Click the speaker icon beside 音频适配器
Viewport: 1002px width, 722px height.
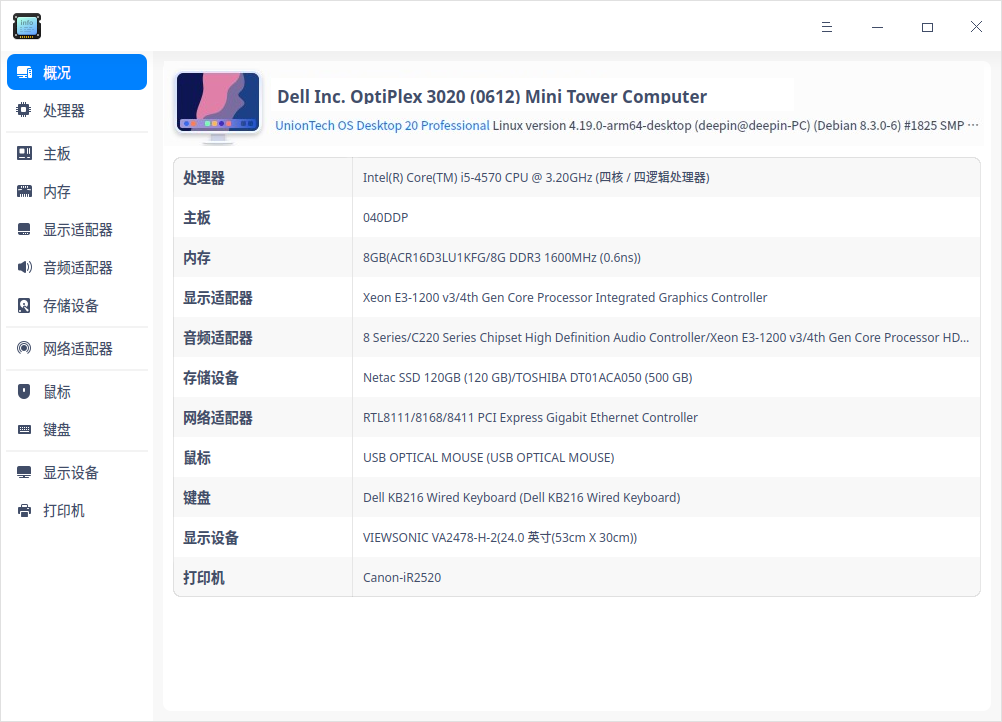click(x=24, y=267)
